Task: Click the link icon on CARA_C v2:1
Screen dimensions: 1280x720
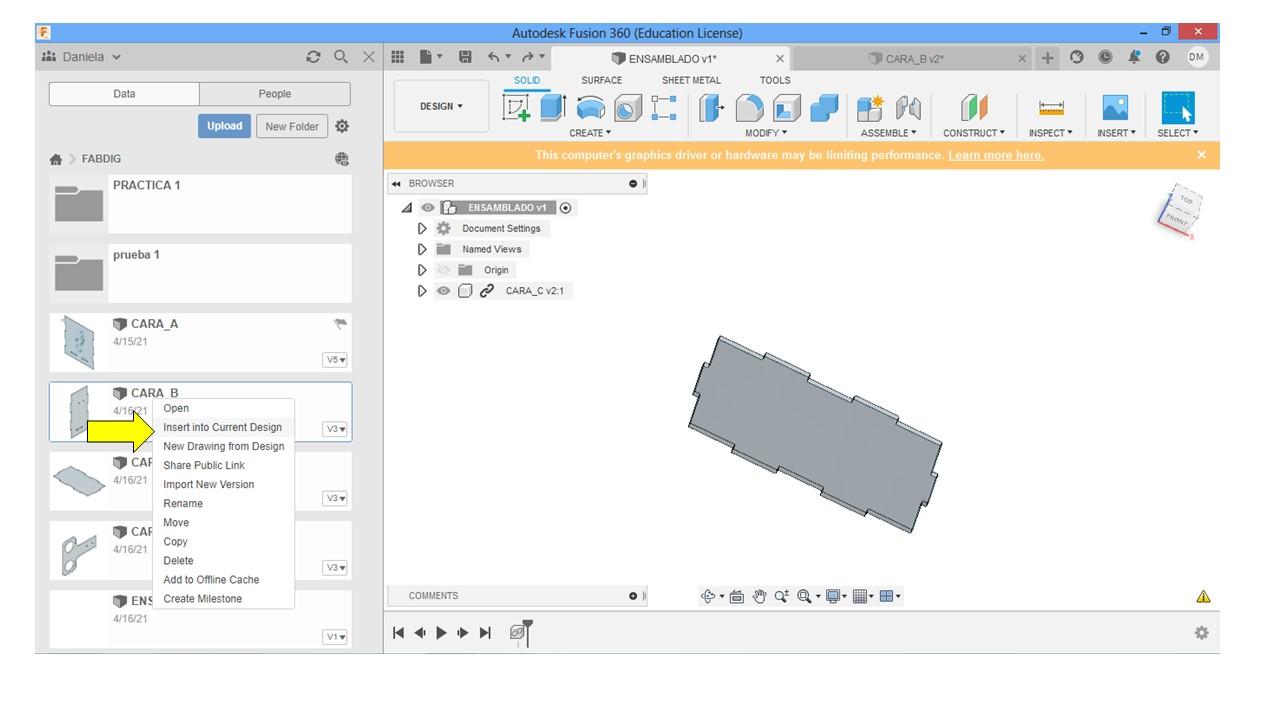Action: 487,291
